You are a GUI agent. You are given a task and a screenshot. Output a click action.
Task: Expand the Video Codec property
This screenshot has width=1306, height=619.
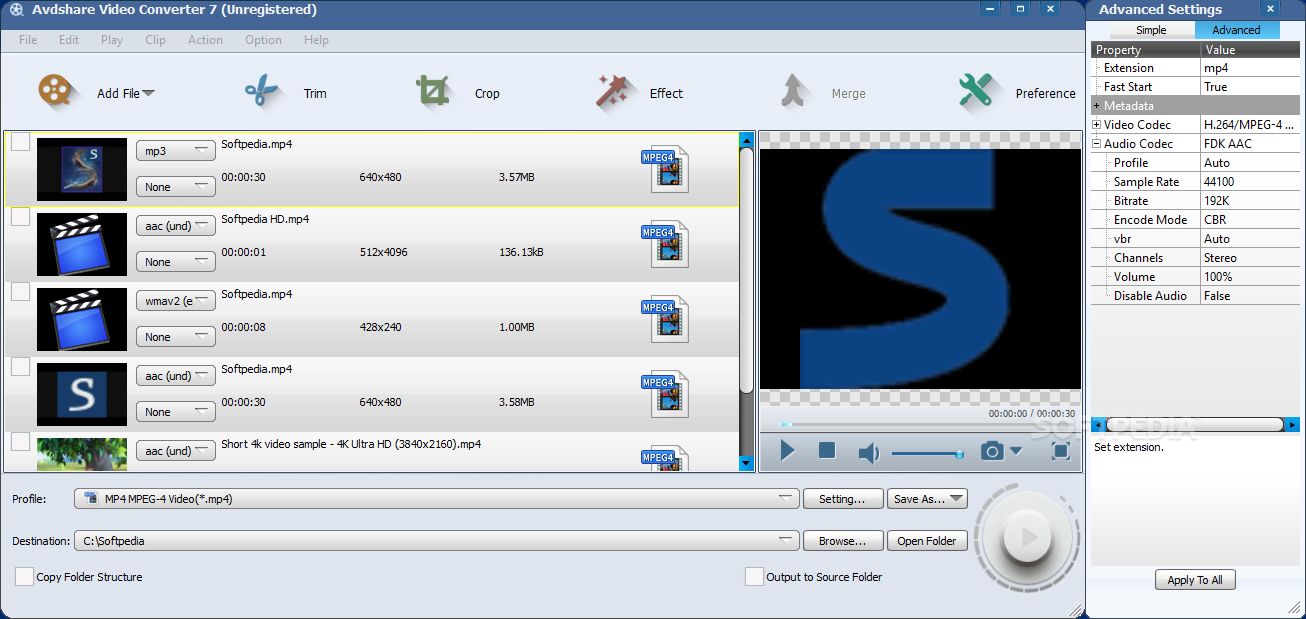pos(1097,125)
